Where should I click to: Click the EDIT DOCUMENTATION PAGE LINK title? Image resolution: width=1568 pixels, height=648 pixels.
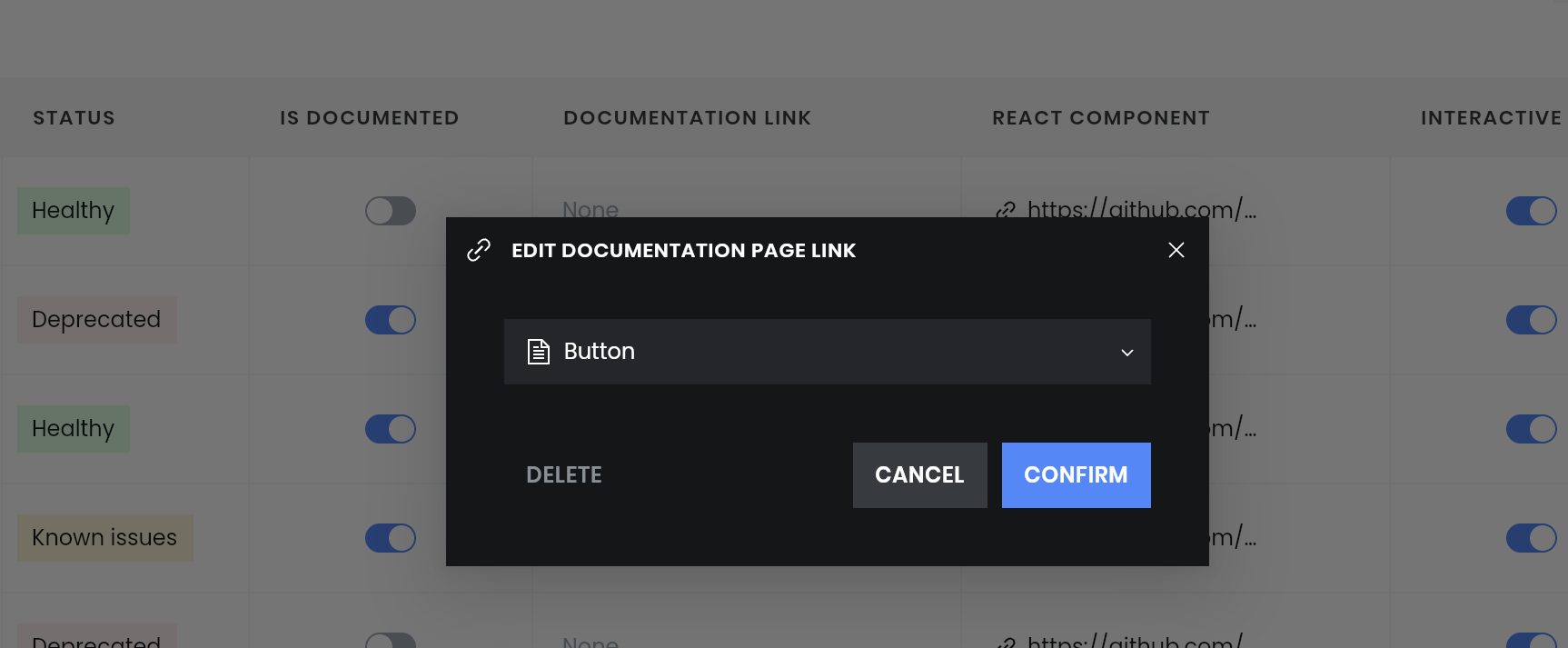point(683,251)
